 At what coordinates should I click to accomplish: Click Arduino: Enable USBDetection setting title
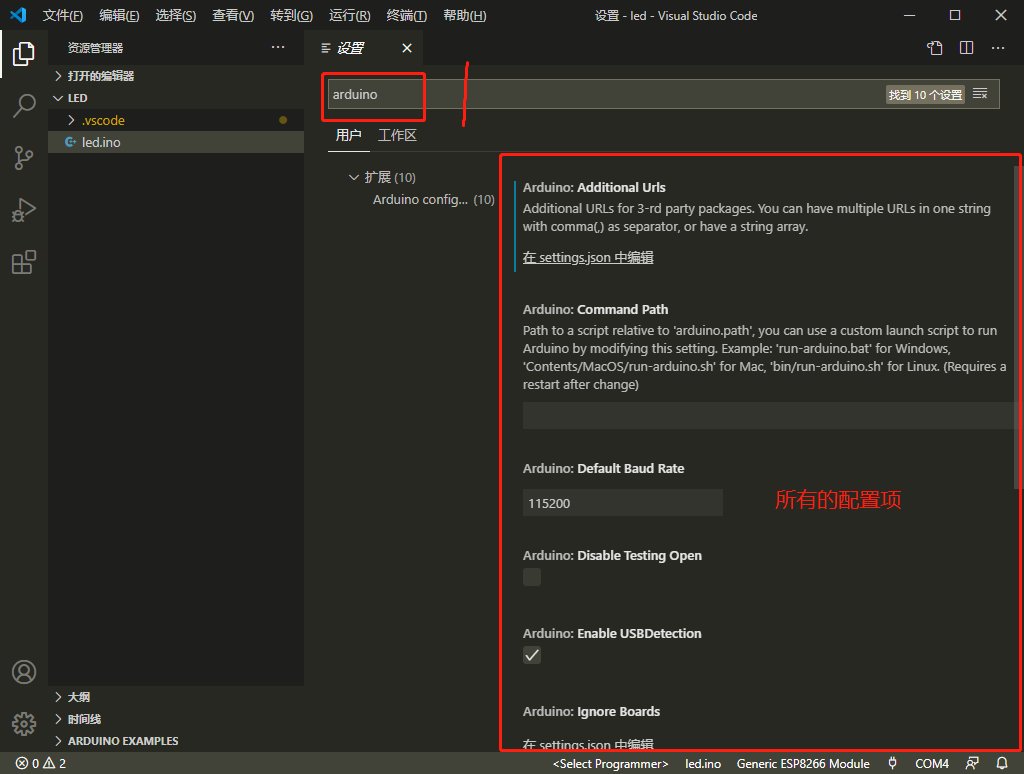click(x=612, y=634)
